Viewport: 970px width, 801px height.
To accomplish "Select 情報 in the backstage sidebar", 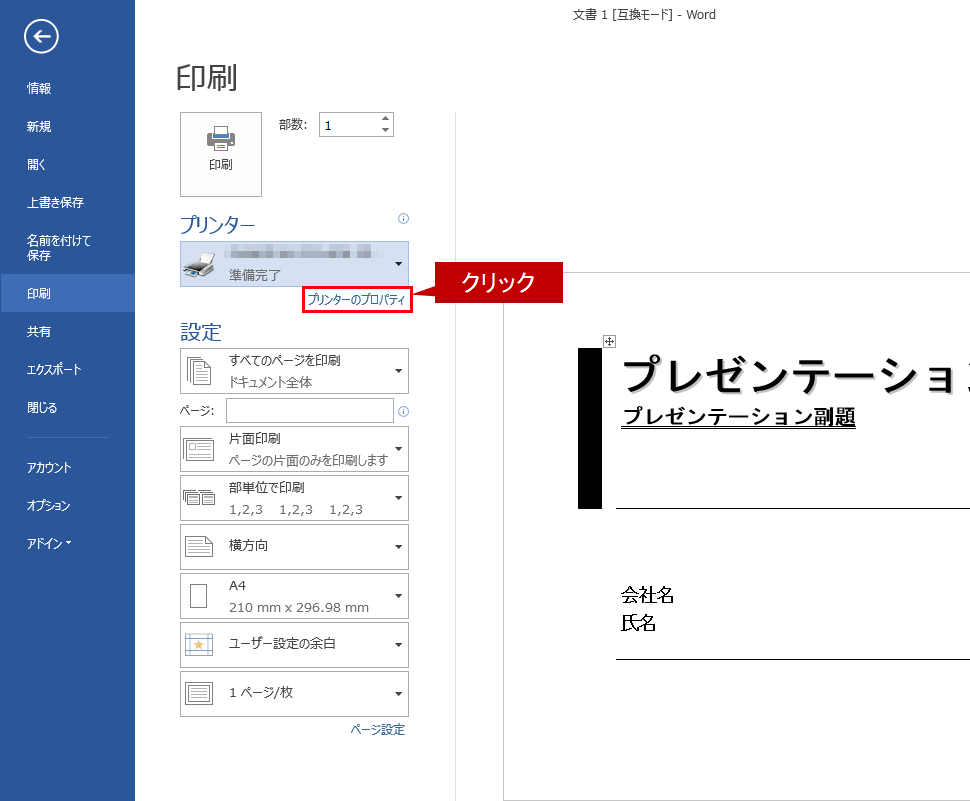I will 39,88.
